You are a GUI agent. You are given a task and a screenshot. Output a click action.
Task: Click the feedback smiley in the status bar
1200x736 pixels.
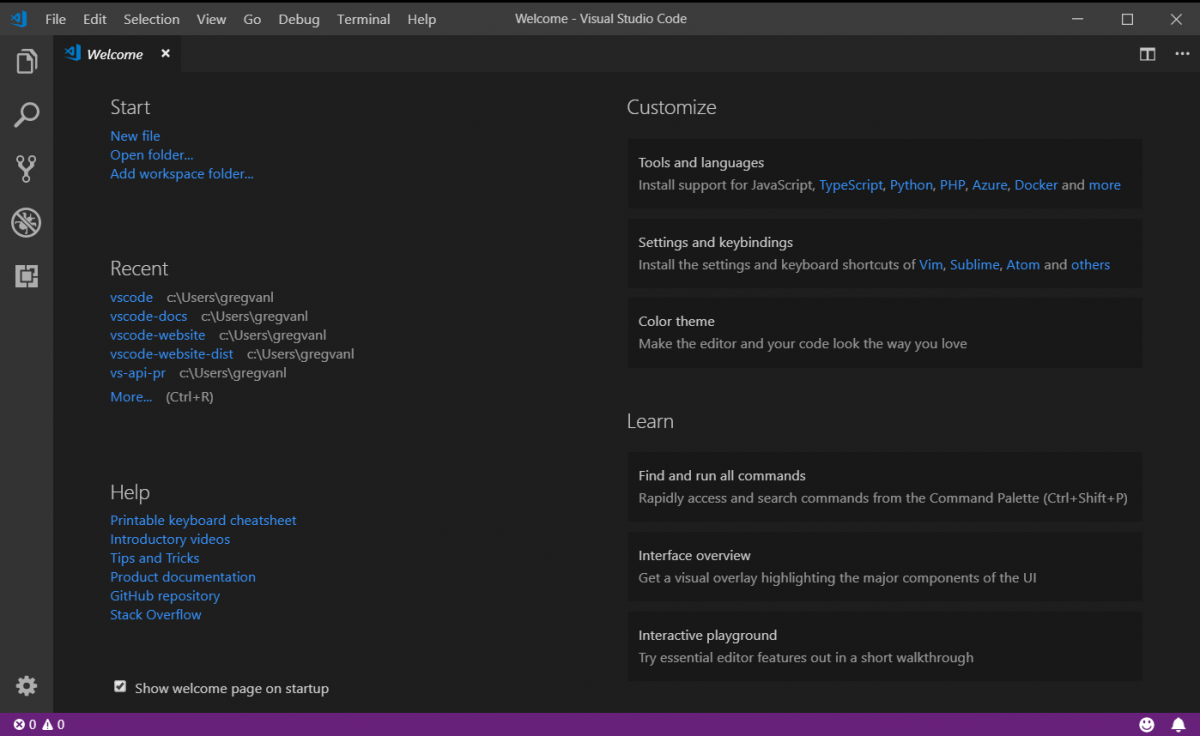tap(1146, 724)
